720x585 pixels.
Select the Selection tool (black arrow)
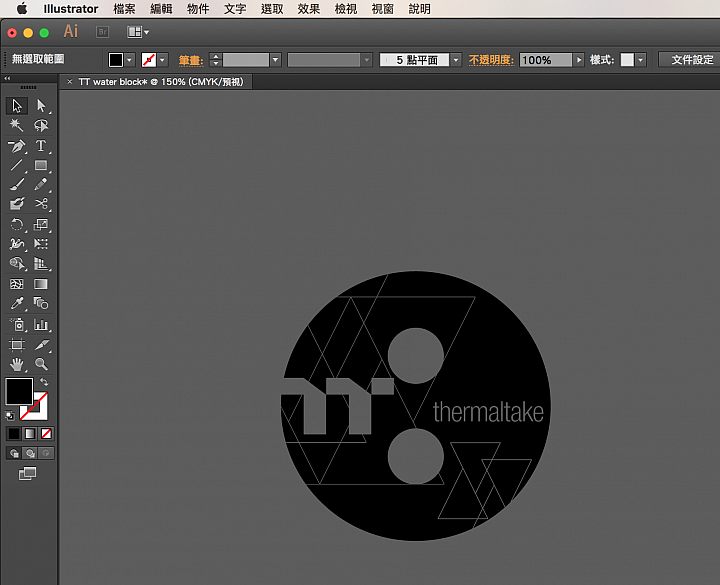17,106
